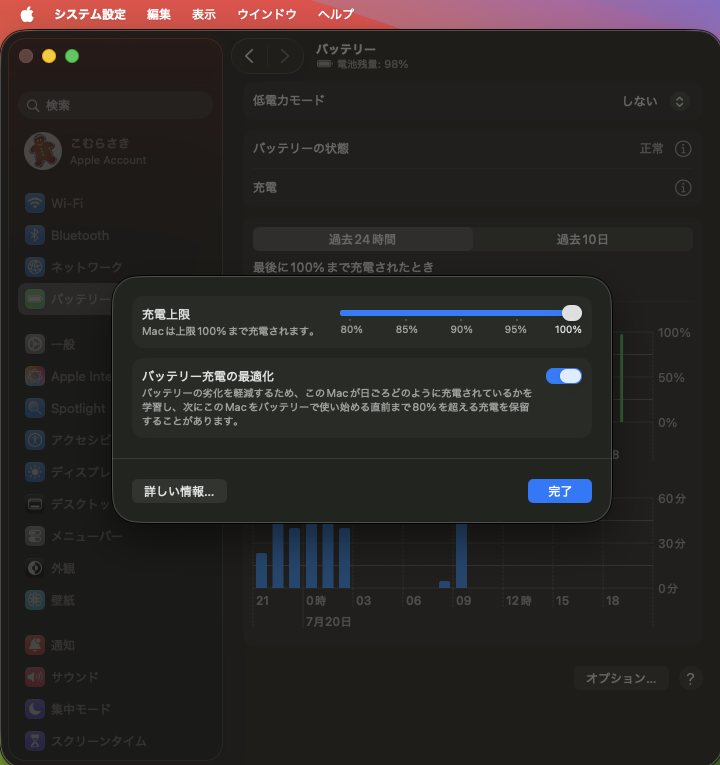Open the 編集 menu
Image resolution: width=720 pixels, height=765 pixels.
click(x=159, y=14)
